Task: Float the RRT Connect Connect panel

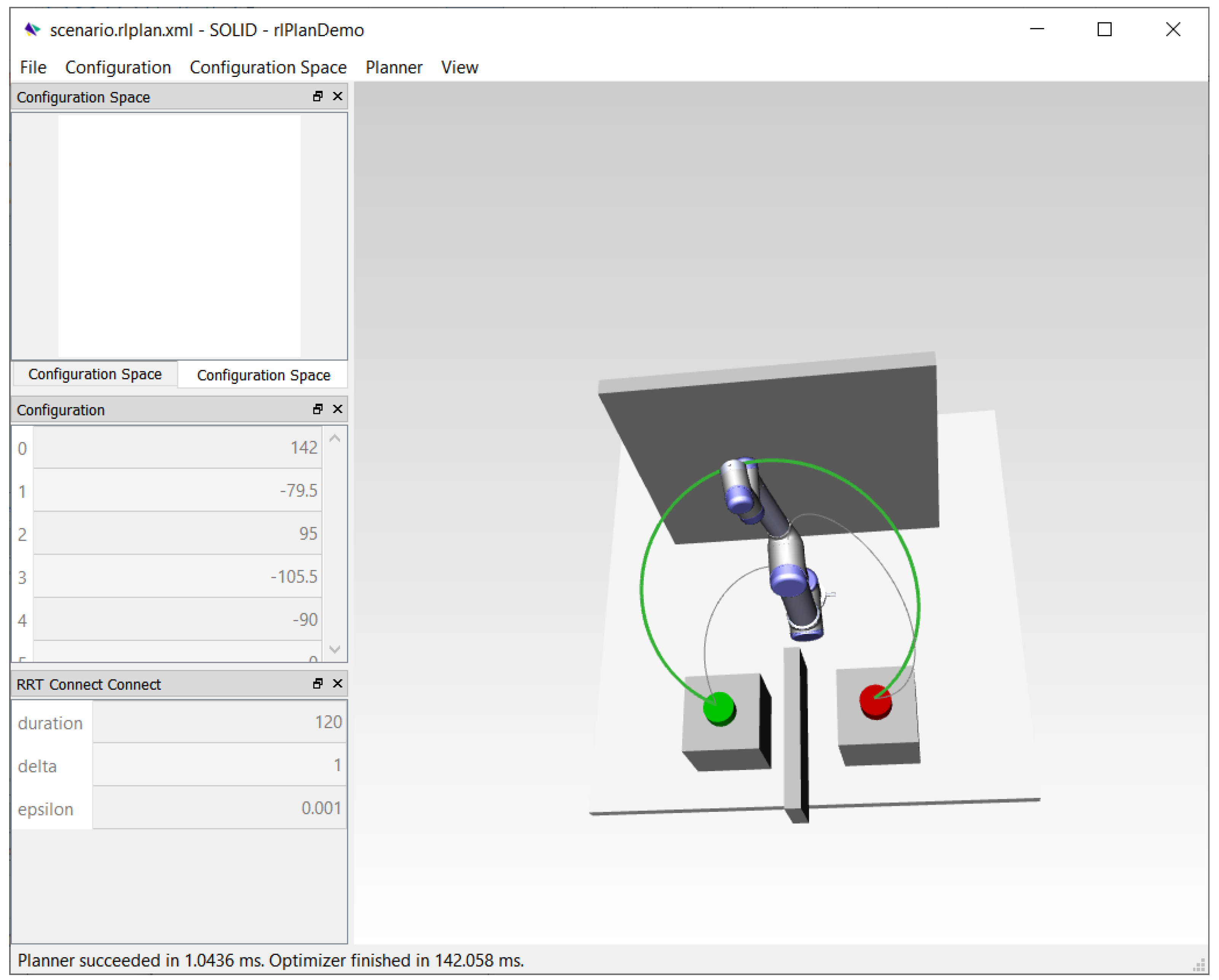Action: (318, 684)
